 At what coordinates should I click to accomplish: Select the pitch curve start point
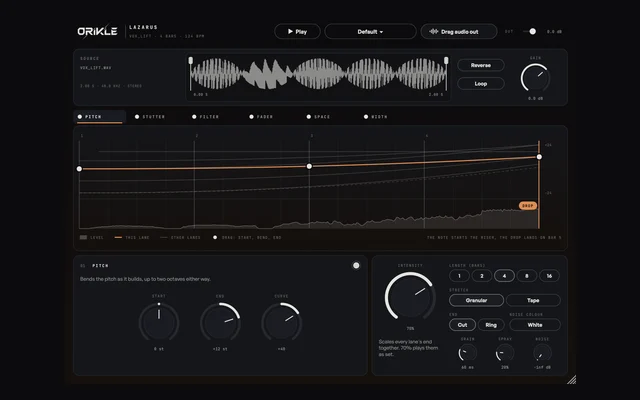(79, 169)
